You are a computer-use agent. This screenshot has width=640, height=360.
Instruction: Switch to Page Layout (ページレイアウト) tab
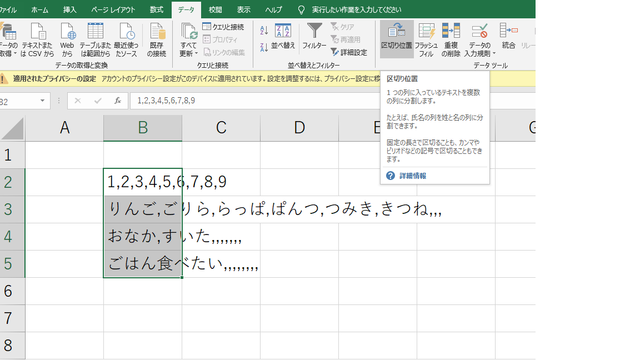(x=113, y=10)
